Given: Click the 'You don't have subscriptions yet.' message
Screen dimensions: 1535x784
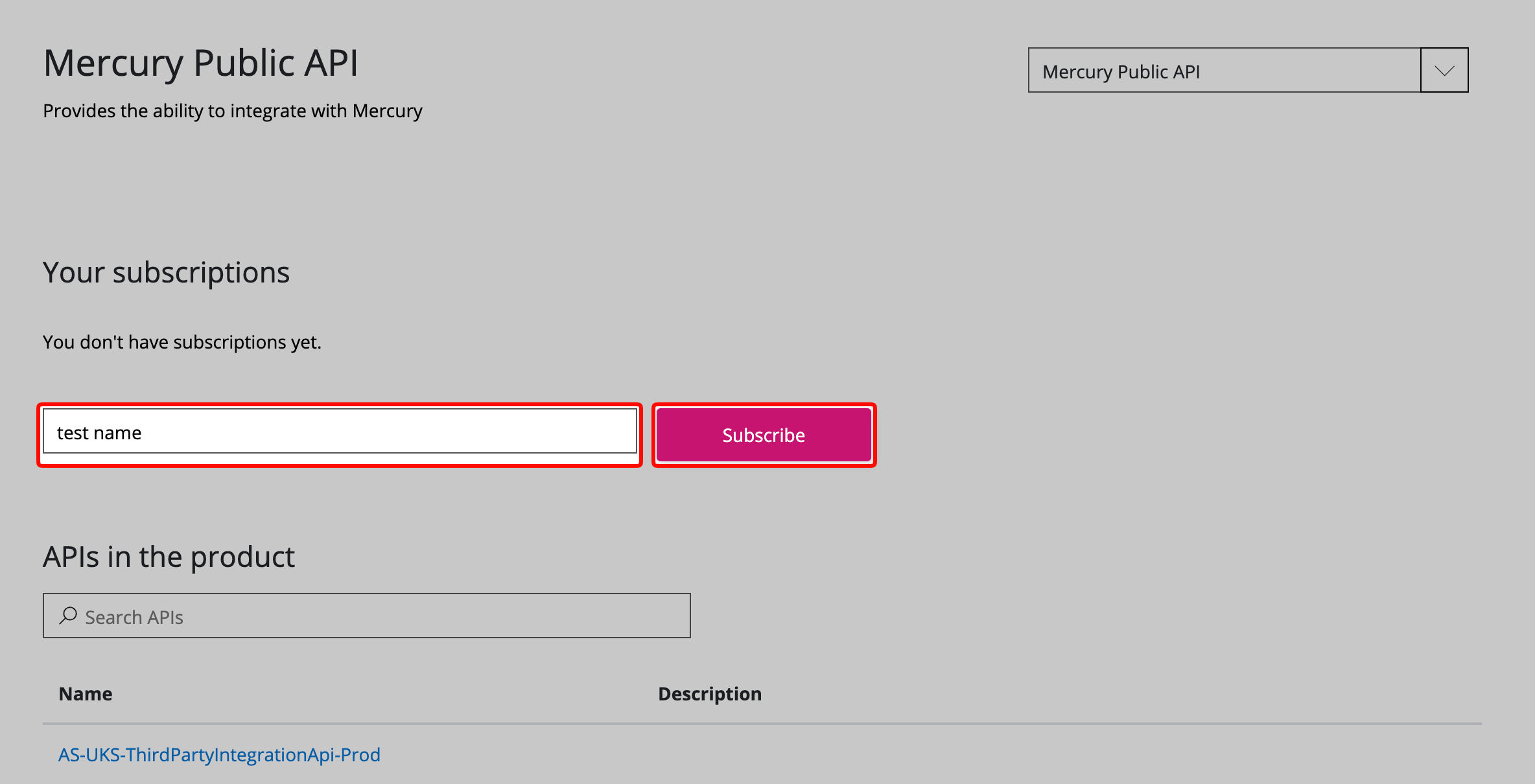Looking at the screenshot, I should pyautogui.click(x=182, y=342).
